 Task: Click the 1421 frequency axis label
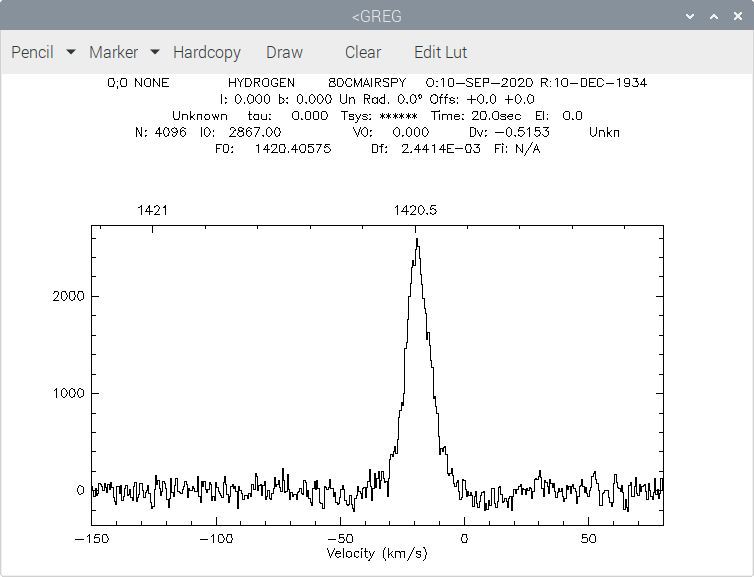(152, 210)
